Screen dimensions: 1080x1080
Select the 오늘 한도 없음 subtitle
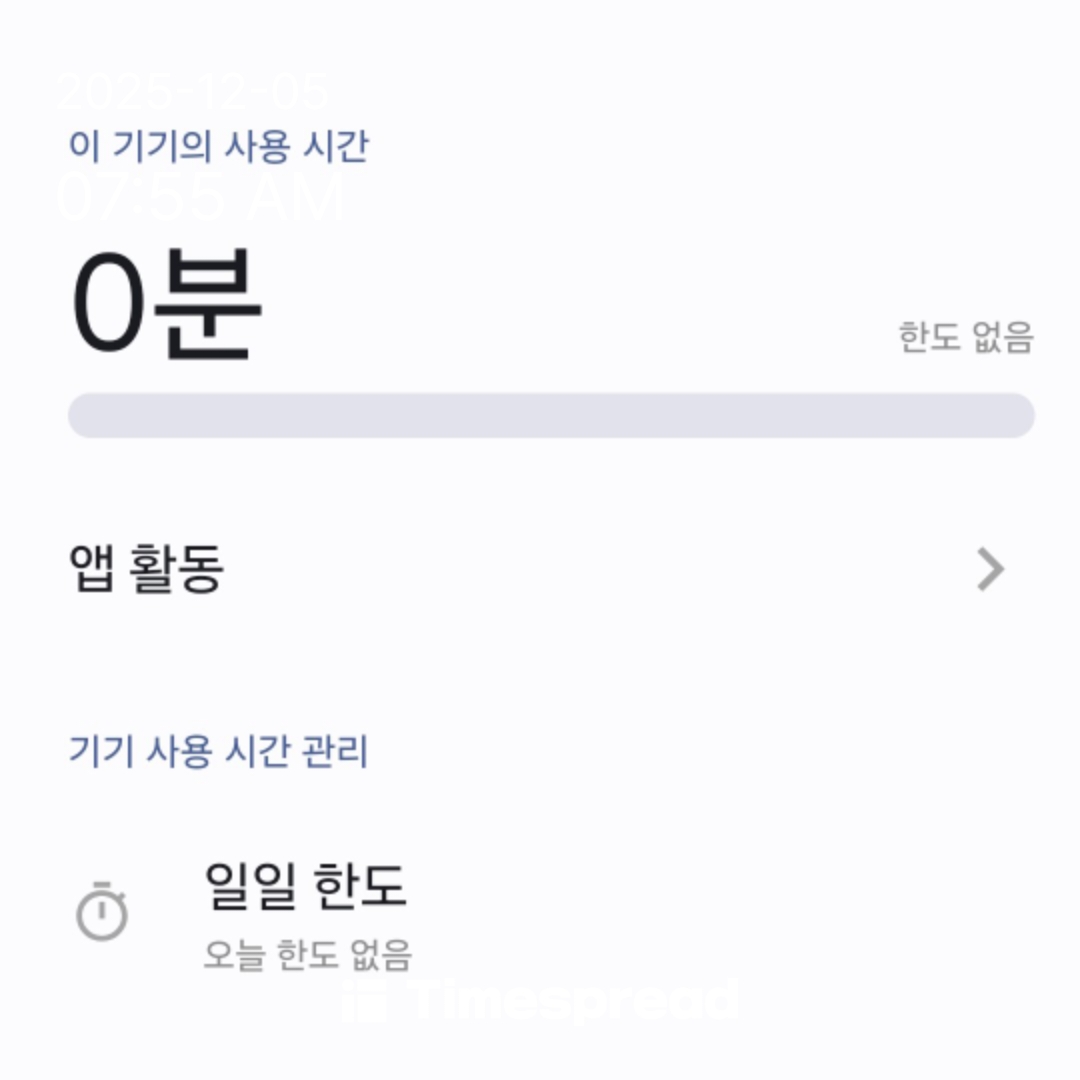(307, 955)
